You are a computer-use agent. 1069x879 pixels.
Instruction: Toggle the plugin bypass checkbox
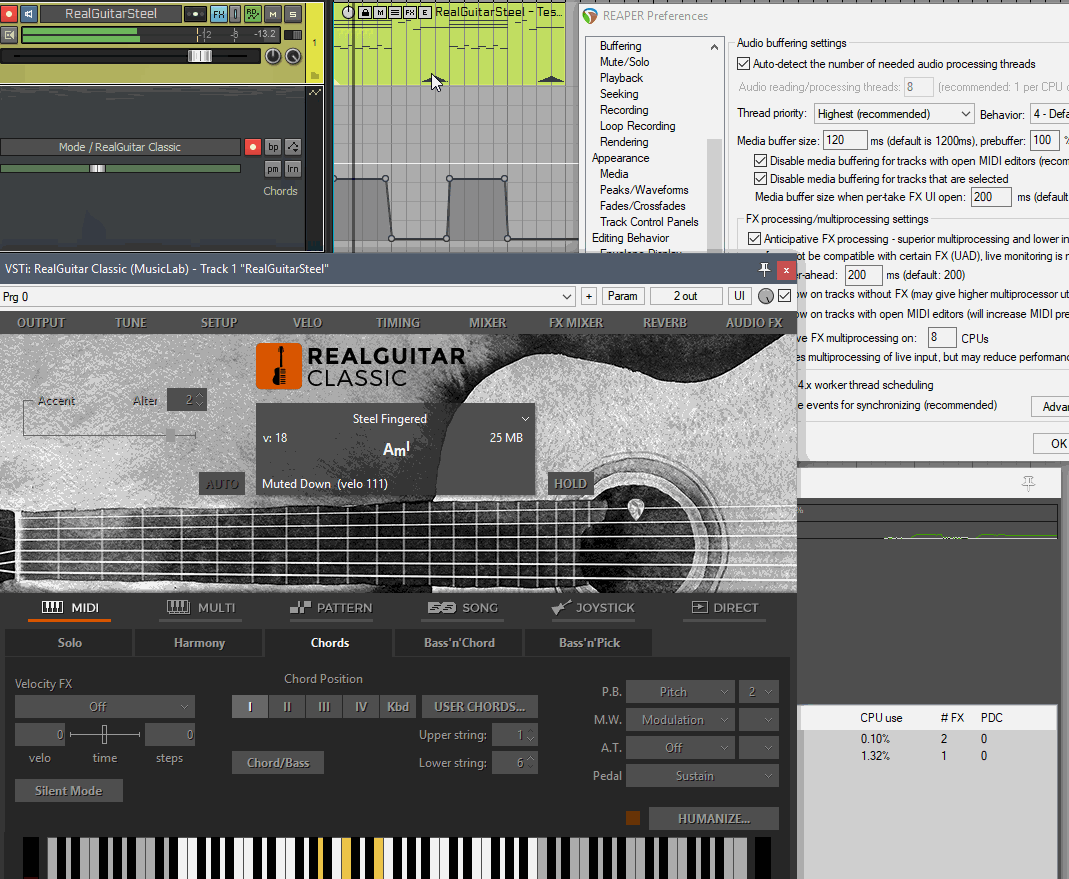[x=785, y=296]
